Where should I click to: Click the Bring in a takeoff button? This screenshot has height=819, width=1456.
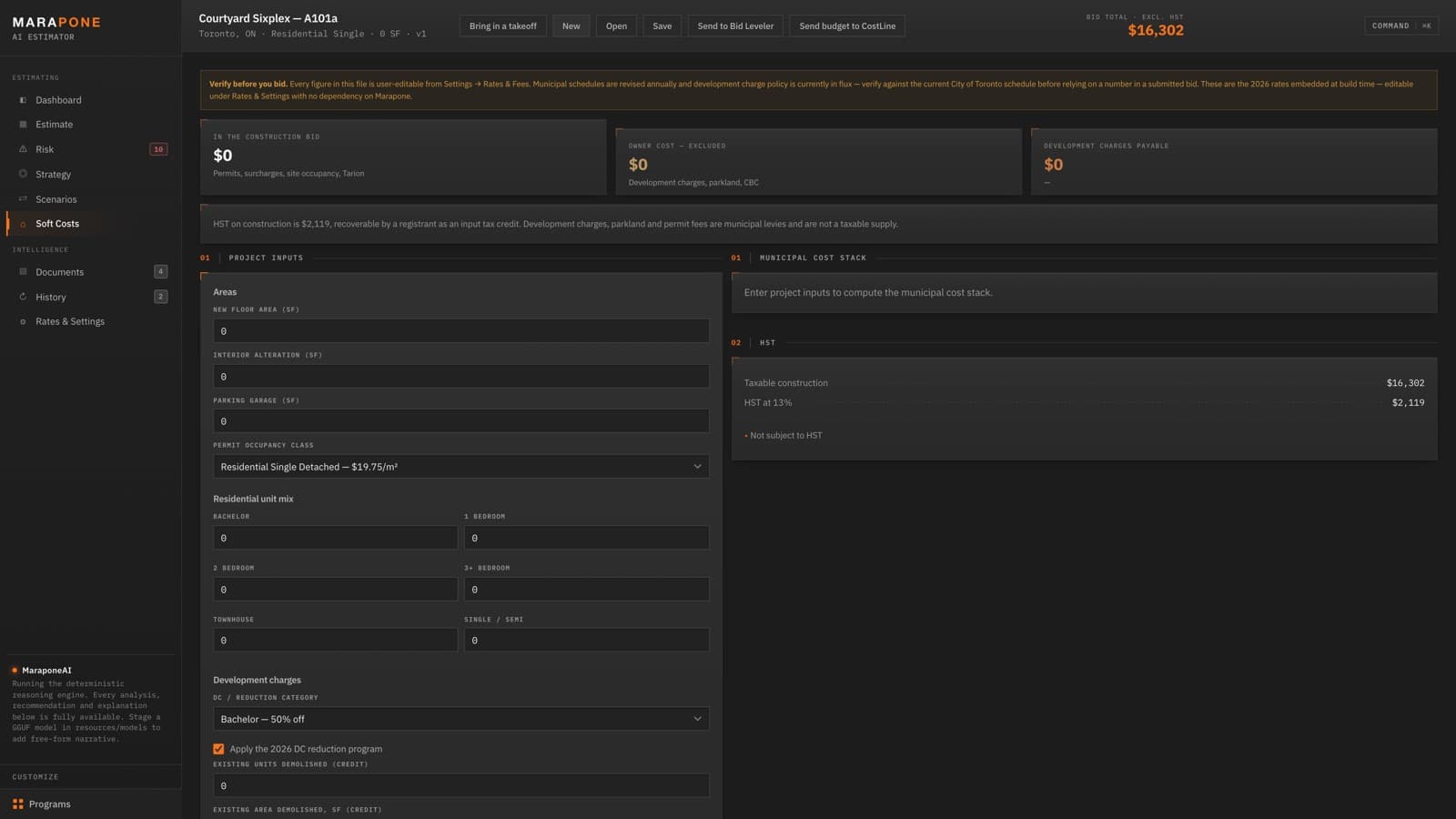503,26
